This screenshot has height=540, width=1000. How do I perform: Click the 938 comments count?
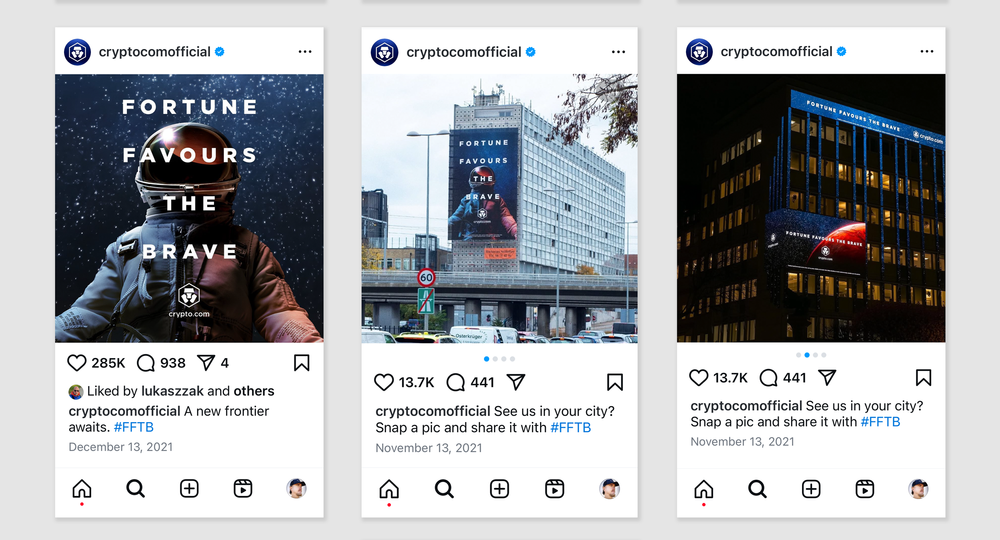point(172,363)
